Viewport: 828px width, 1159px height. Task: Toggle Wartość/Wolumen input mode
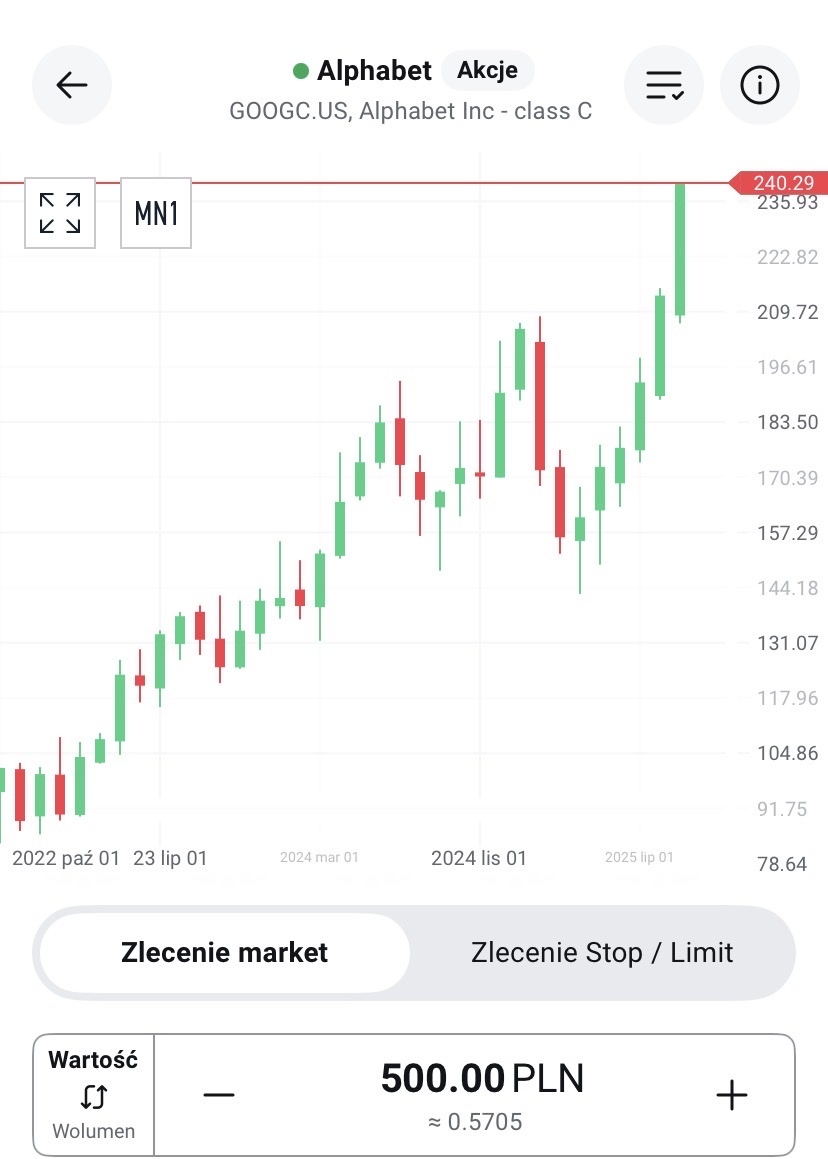[94, 1095]
